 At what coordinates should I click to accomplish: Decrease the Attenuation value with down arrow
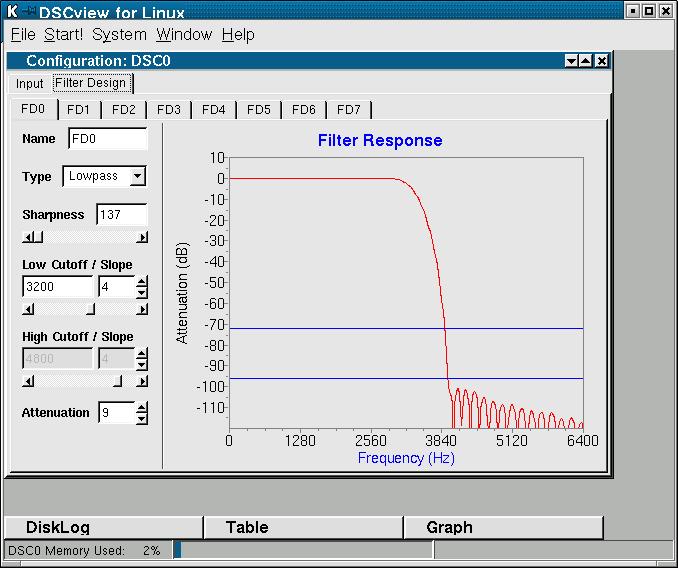pyautogui.click(x=142, y=419)
